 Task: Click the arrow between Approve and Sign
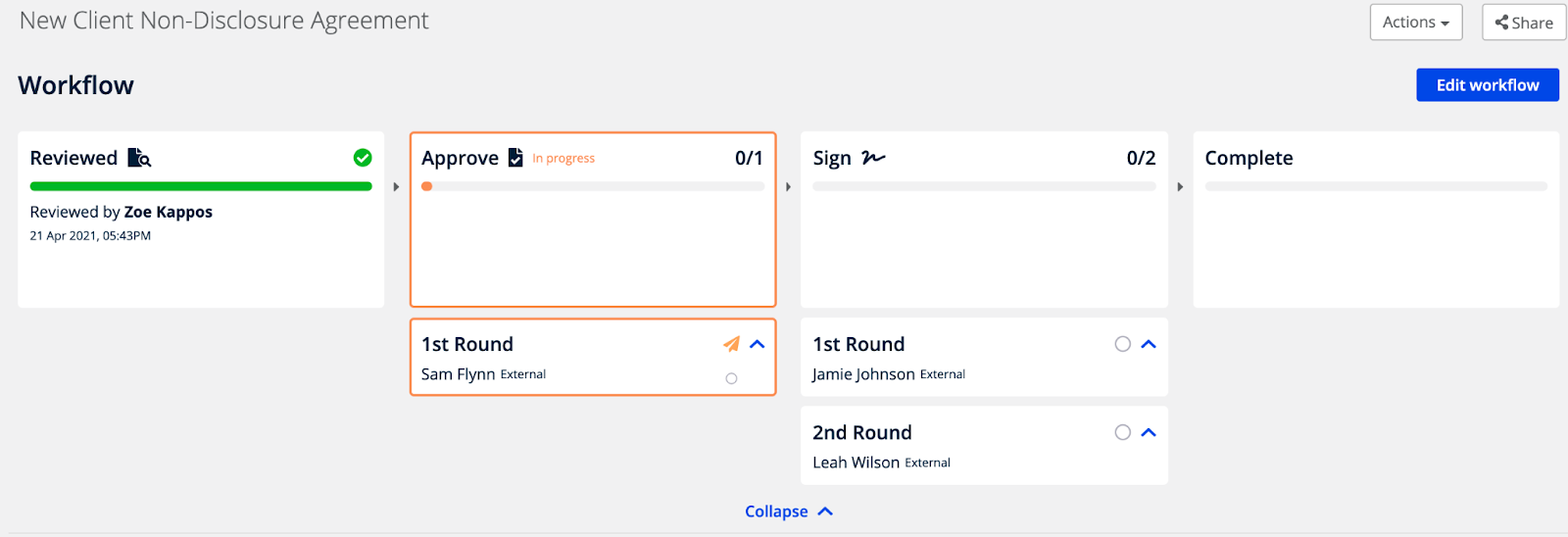pyautogui.click(x=788, y=186)
